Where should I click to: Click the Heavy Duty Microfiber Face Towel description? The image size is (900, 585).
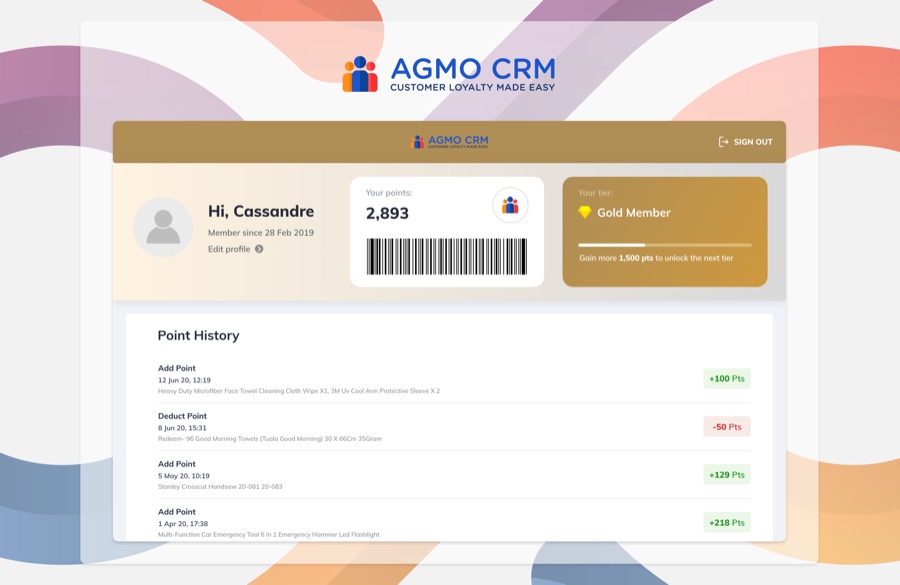point(299,391)
